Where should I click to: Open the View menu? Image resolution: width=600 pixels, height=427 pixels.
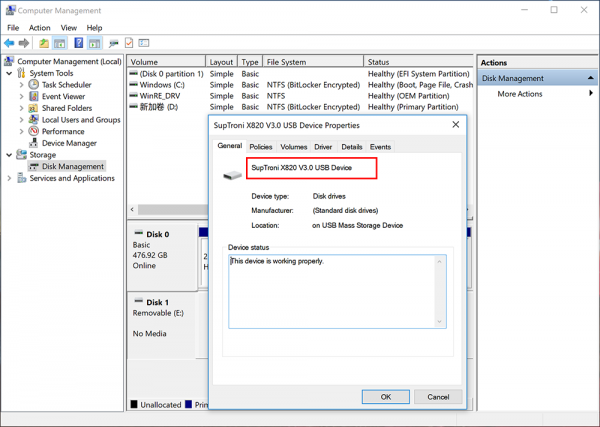click(68, 28)
